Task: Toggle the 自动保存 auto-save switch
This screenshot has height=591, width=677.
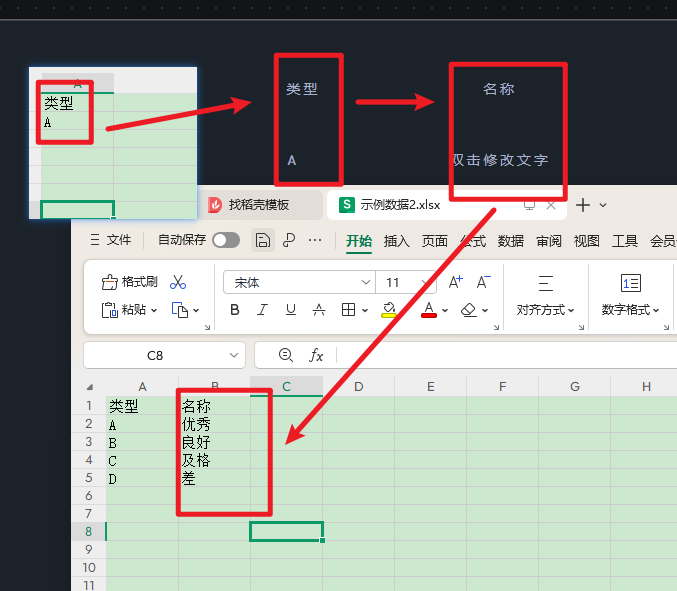Action: [226, 240]
